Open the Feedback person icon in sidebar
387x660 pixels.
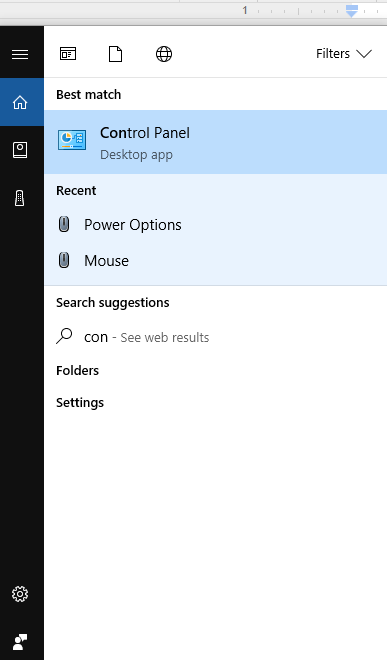[20, 642]
